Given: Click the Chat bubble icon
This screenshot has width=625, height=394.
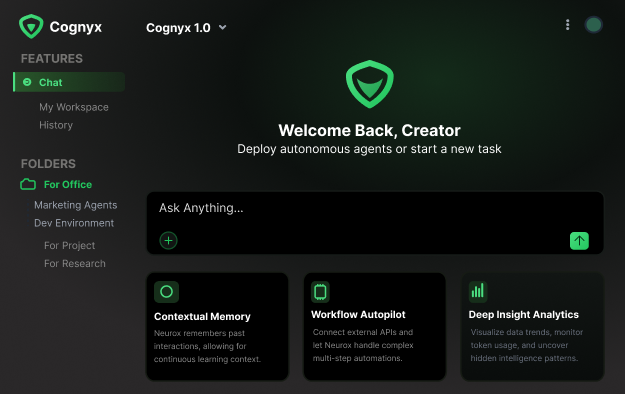Looking at the screenshot, I should 27,82.
